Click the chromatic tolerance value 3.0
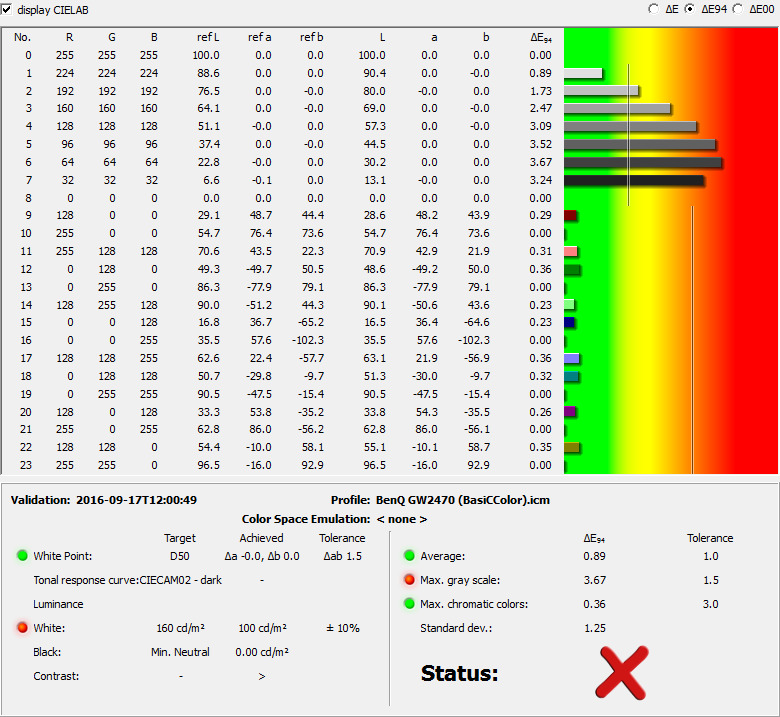The height and width of the screenshot is (717, 780). (x=710, y=604)
